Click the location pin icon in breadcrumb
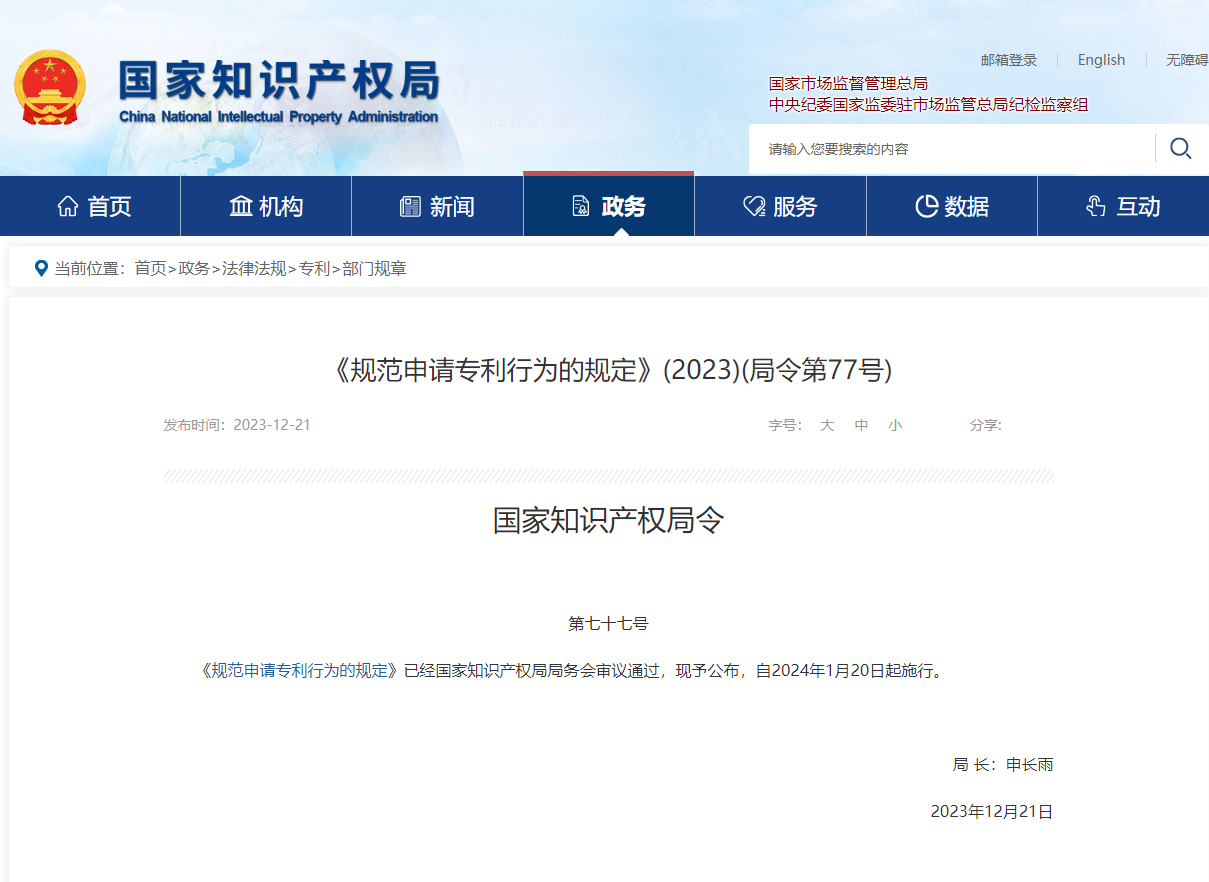This screenshot has height=882, width=1209. [x=41, y=268]
